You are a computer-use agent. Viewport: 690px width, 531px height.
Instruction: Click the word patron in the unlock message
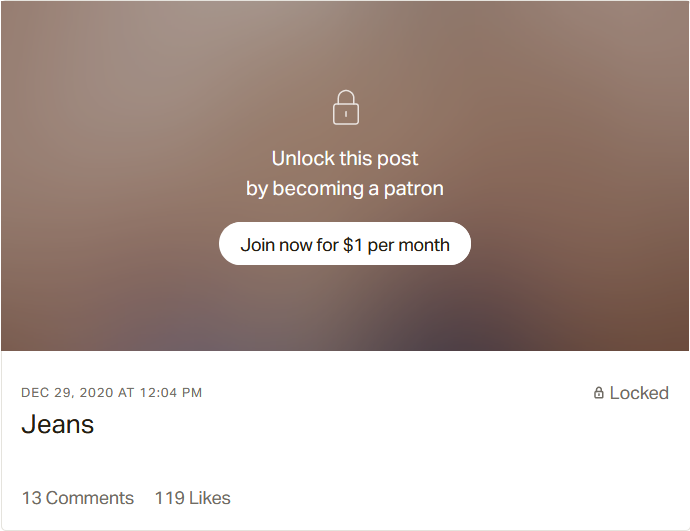pos(416,188)
